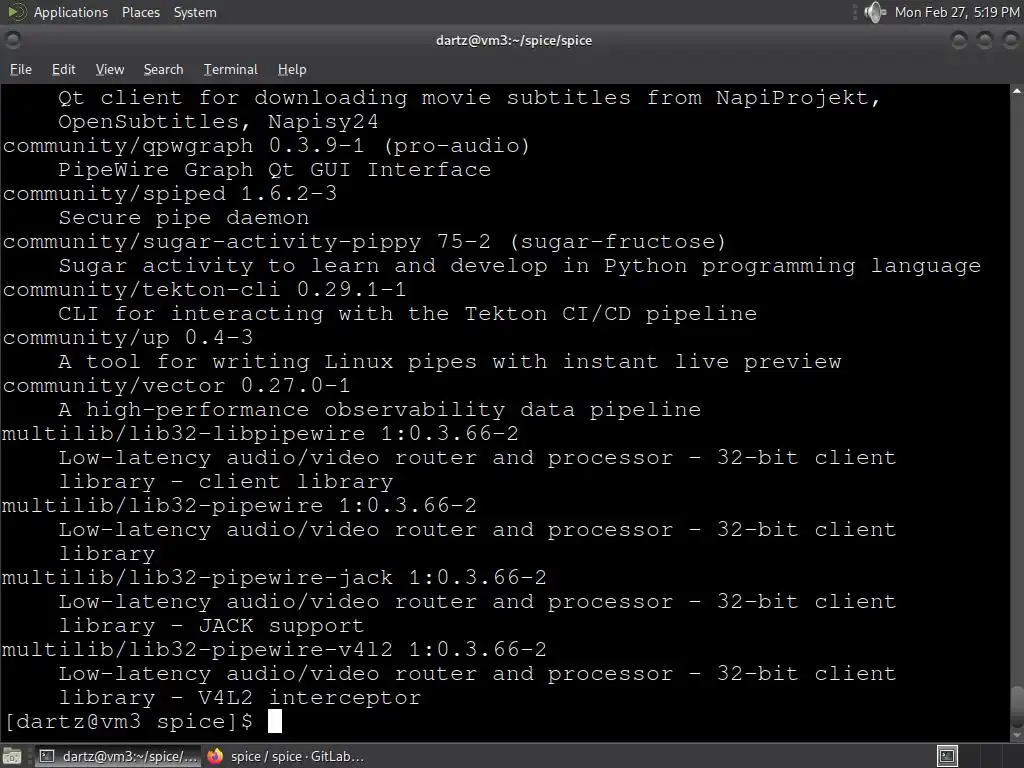
Task: Click the show desktop icon in bottom panel
Action: [x=12, y=756]
